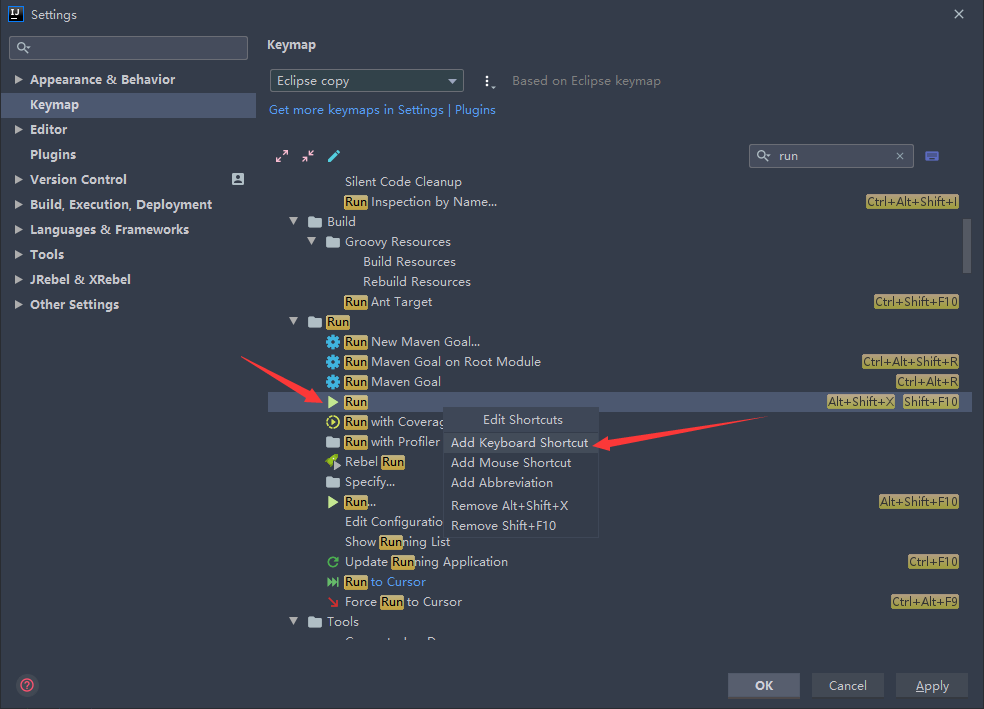This screenshot has height=709, width=984.
Task: Focus the keymap action search field containing 'run'
Action: (832, 156)
